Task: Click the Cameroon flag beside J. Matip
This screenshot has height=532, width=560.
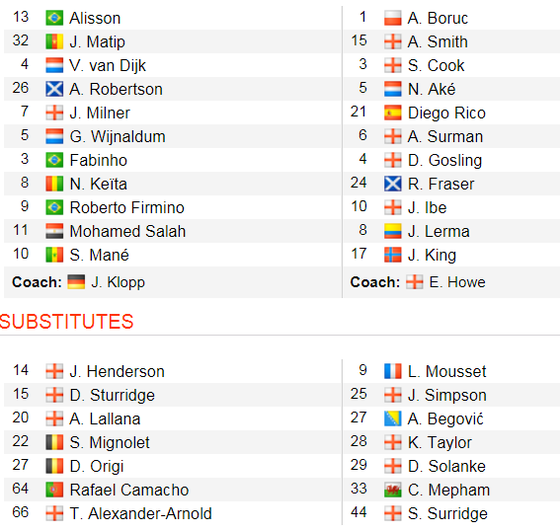Action: pos(54,42)
